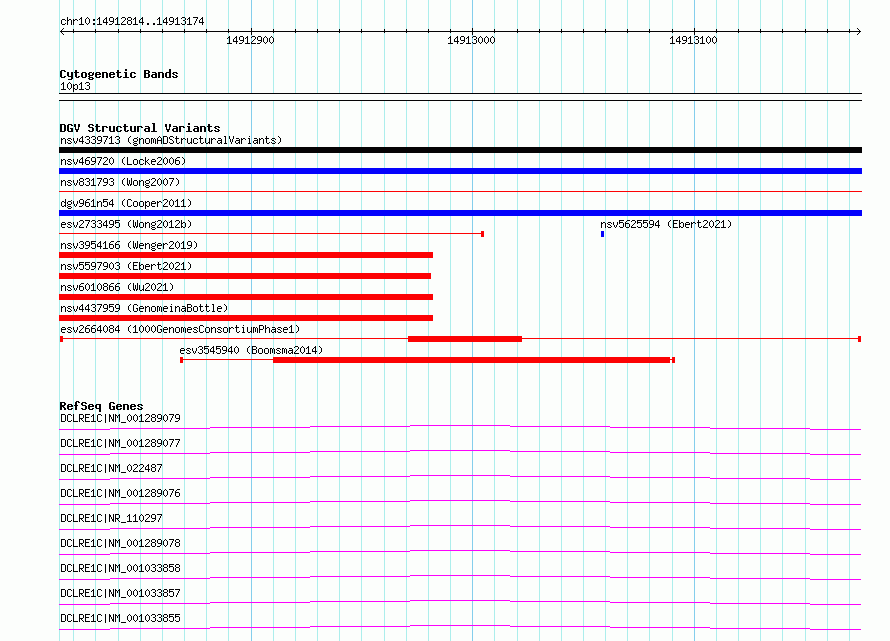Screen dimensions: 890x641
Task: Click variant label nsv4437959 (GenomeinaBottle)
Action: point(144,308)
